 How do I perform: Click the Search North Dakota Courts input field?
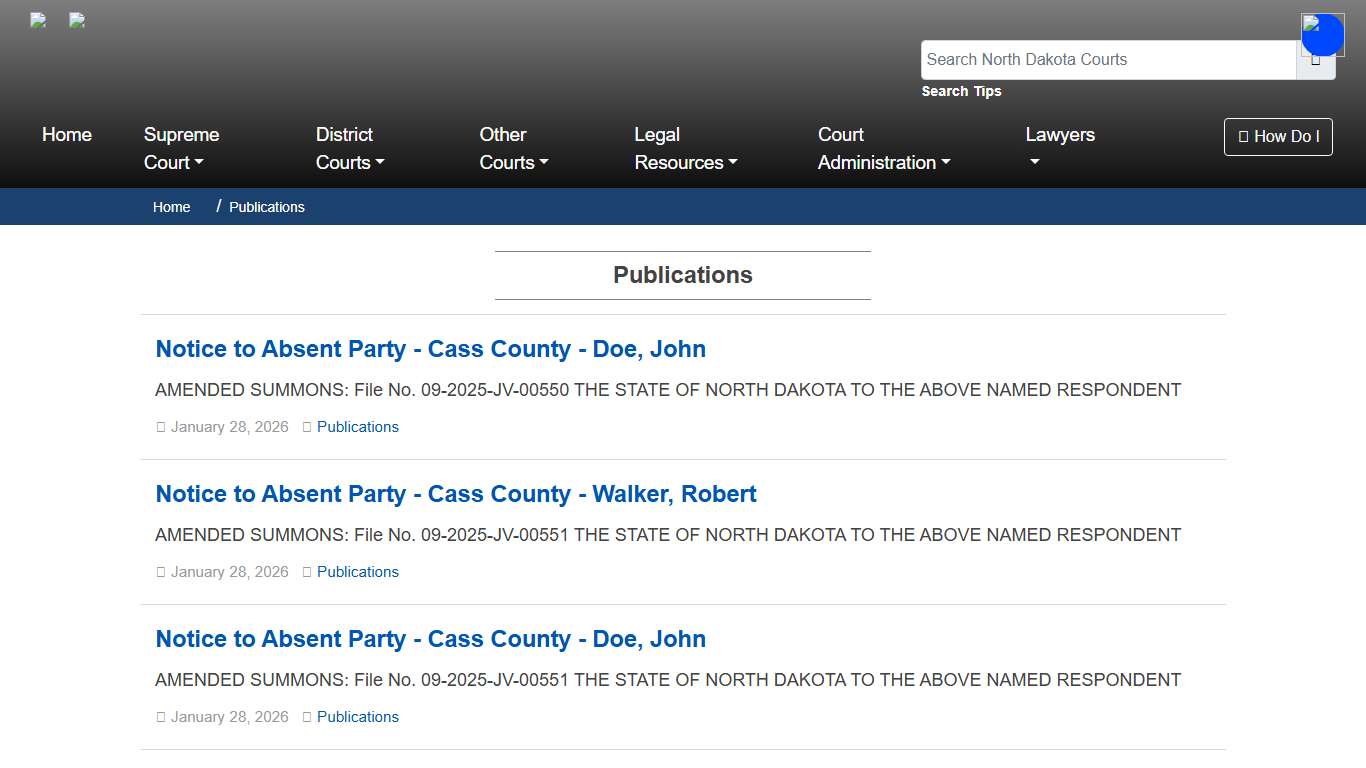(x=1108, y=59)
